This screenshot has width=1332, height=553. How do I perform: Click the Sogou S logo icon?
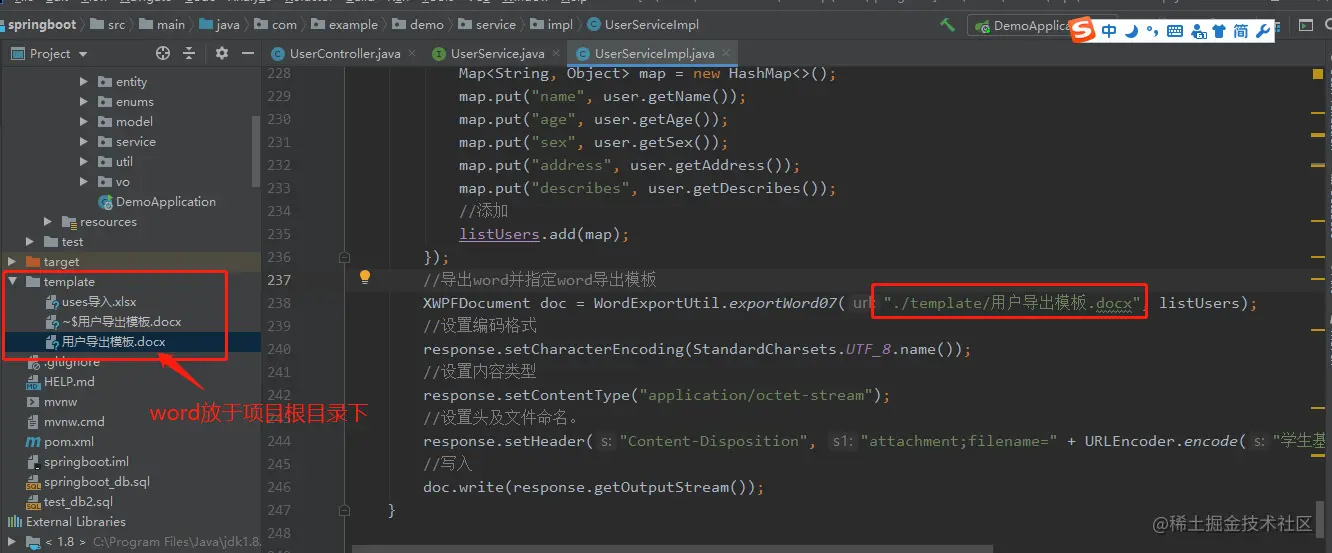[x=1083, y=31]
